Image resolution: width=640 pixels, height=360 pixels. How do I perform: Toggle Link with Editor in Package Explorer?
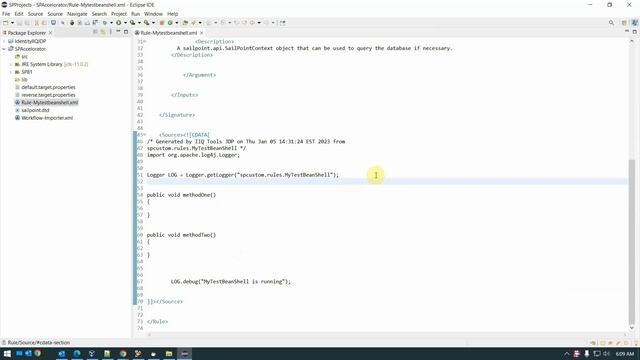pyautogui.click(x=103, y=32)
